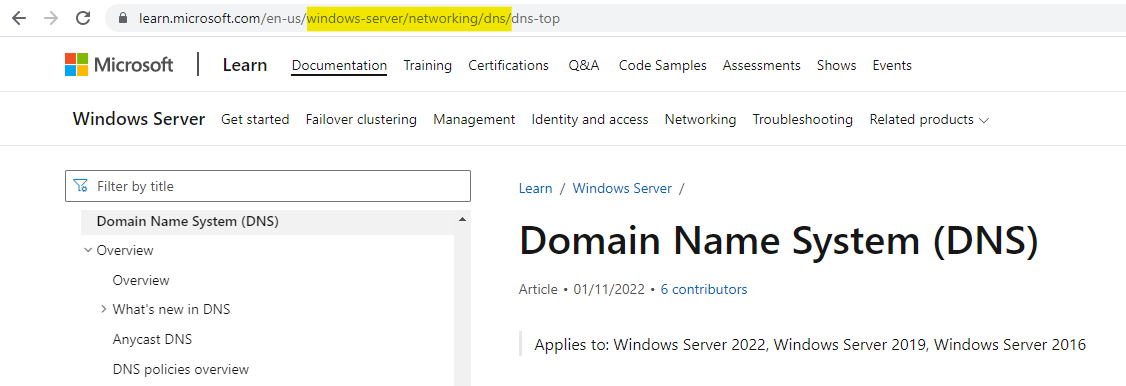The width and height of the screenshot is (1126, 386).
Task: Open the Learn home link
Action: coord(245,65)
